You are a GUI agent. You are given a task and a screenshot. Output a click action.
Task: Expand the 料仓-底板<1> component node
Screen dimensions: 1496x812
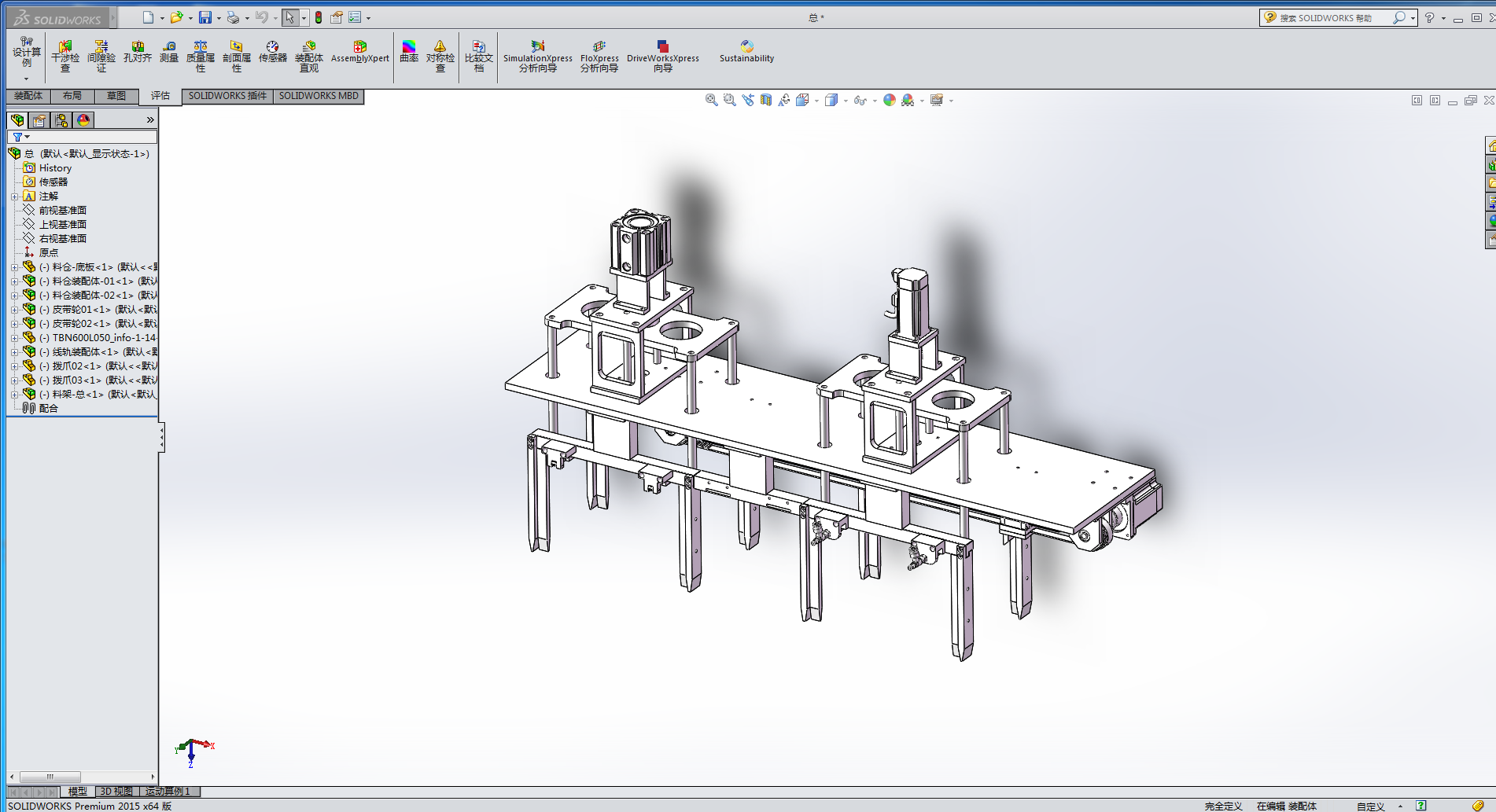point(14,267)
